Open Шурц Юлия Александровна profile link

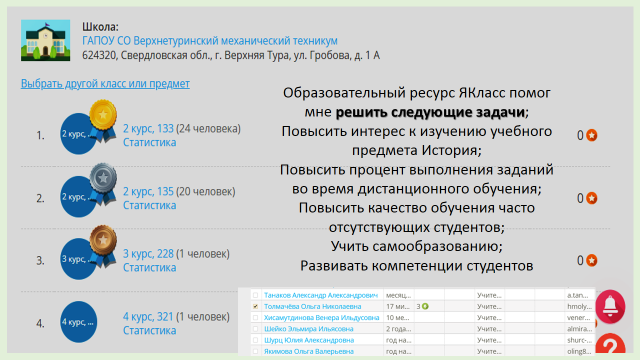pyautogui.click(x=309, y=340)
